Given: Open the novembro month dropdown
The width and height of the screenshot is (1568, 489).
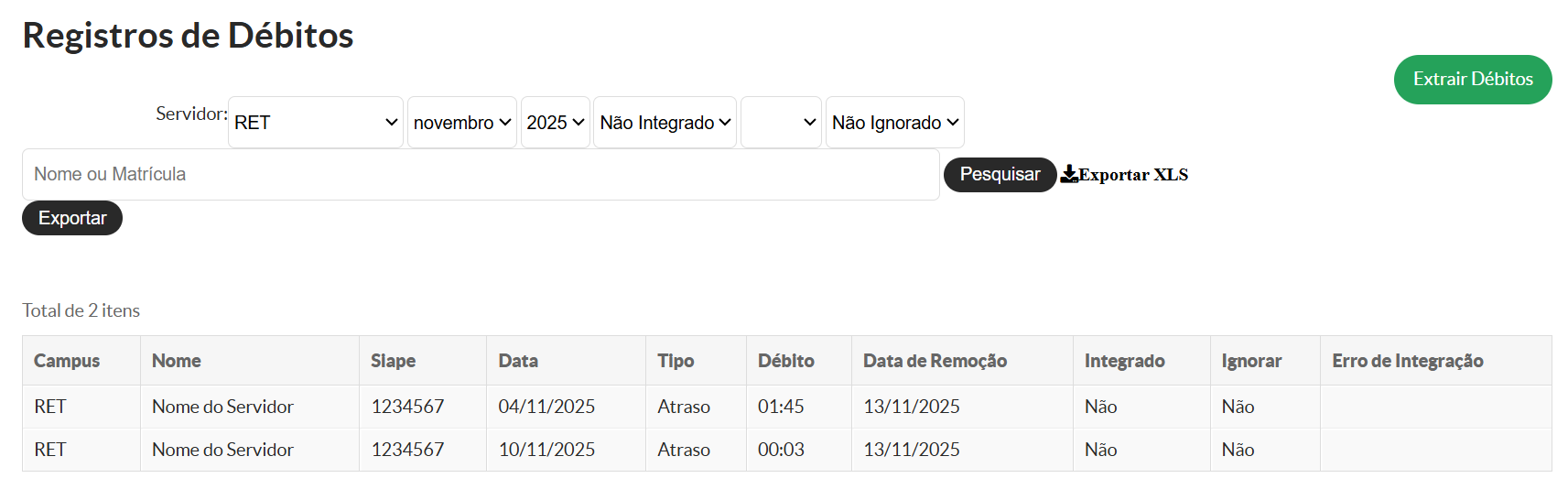Looking at the screenshot, I should (x=461, y=123).
